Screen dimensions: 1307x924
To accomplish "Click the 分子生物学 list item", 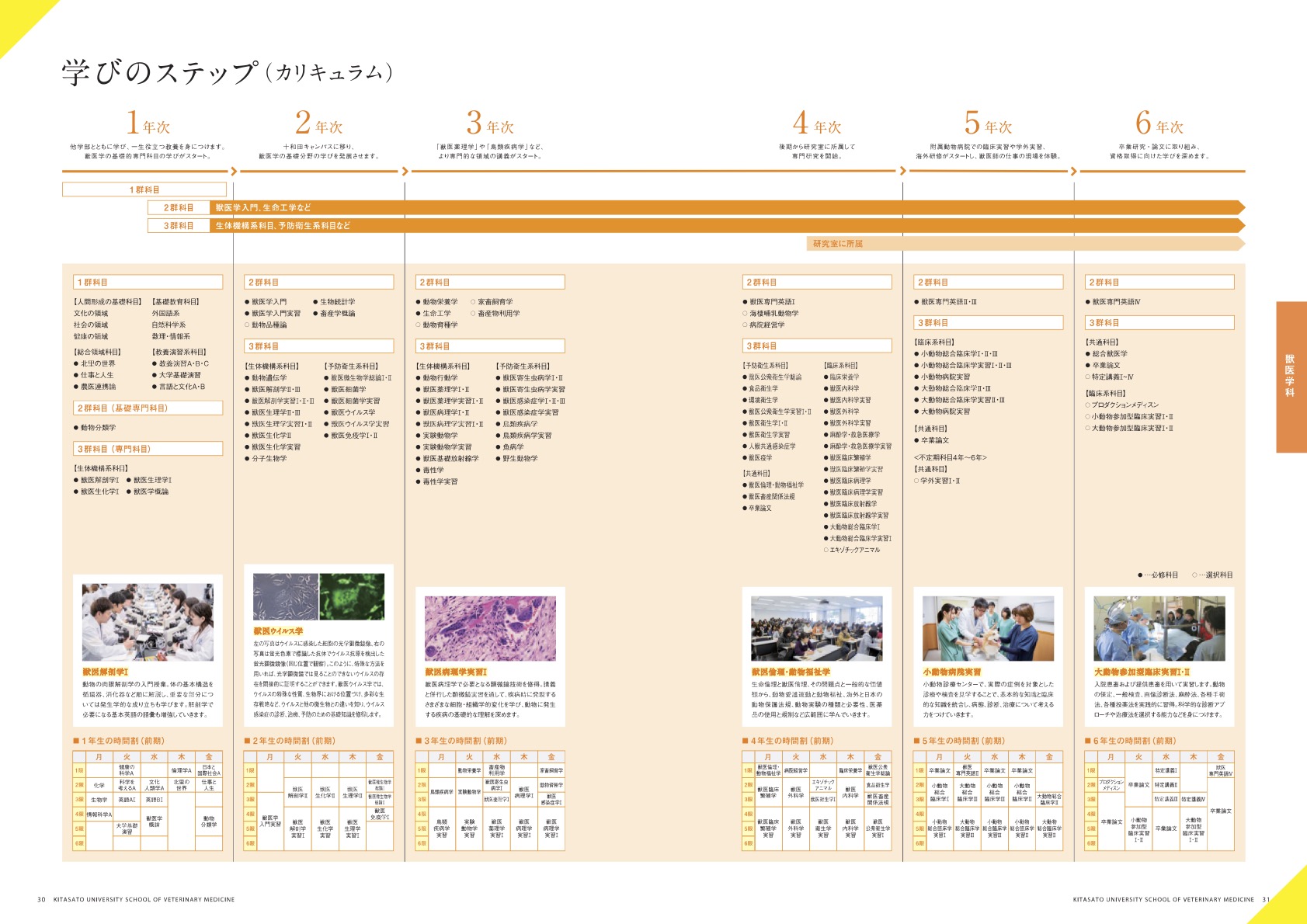I will coord(266,459).
